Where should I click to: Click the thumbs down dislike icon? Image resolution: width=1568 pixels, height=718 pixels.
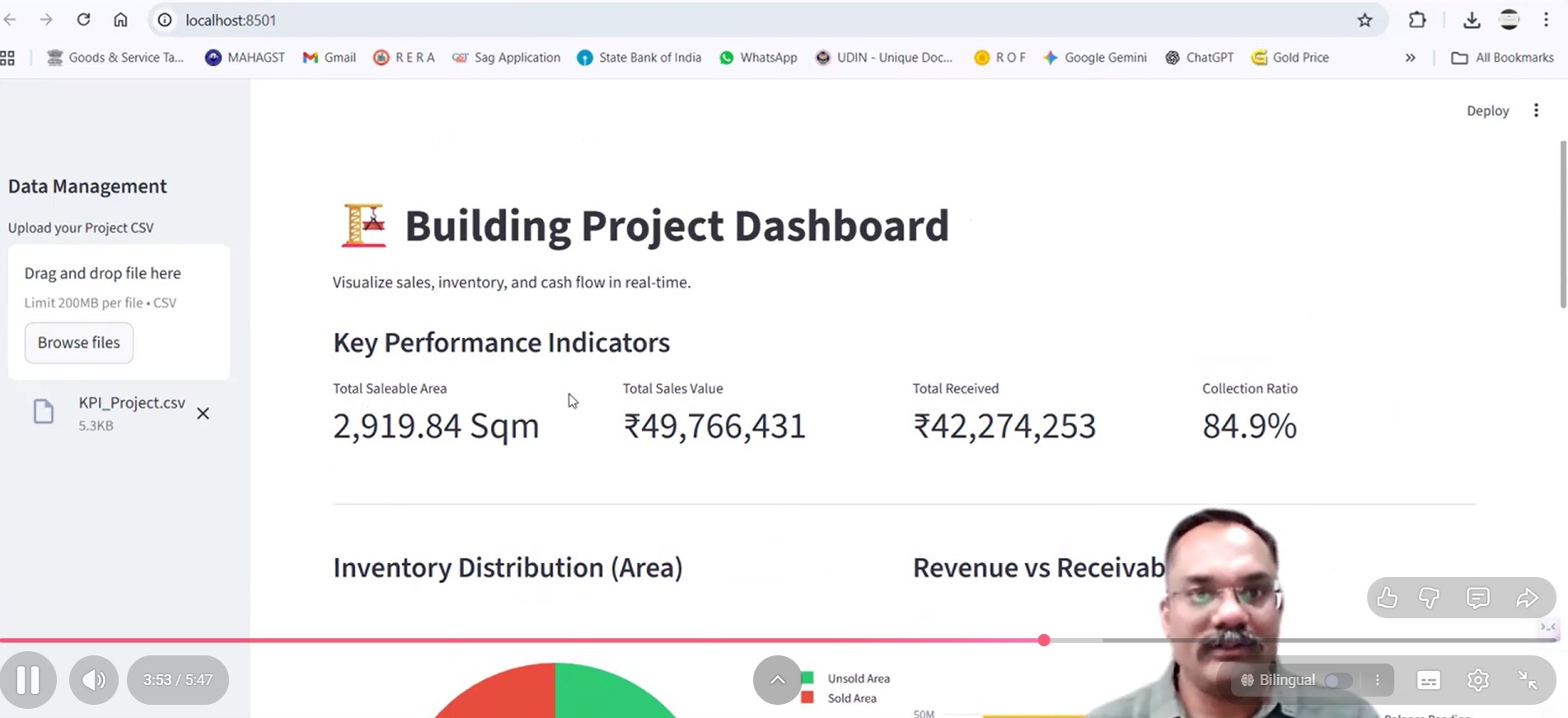point(1430,598)
